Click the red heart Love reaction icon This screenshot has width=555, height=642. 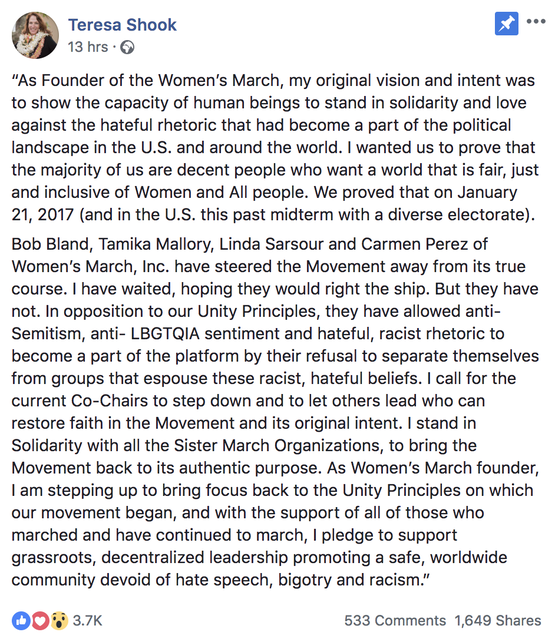coord(40,621)
